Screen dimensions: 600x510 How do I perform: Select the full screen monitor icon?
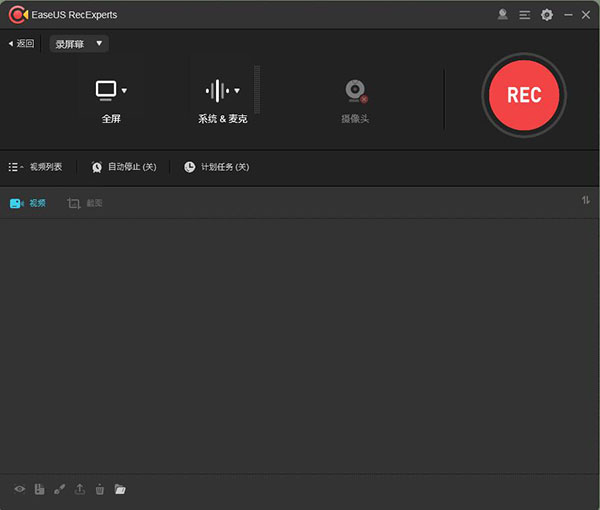pos(106,91)
